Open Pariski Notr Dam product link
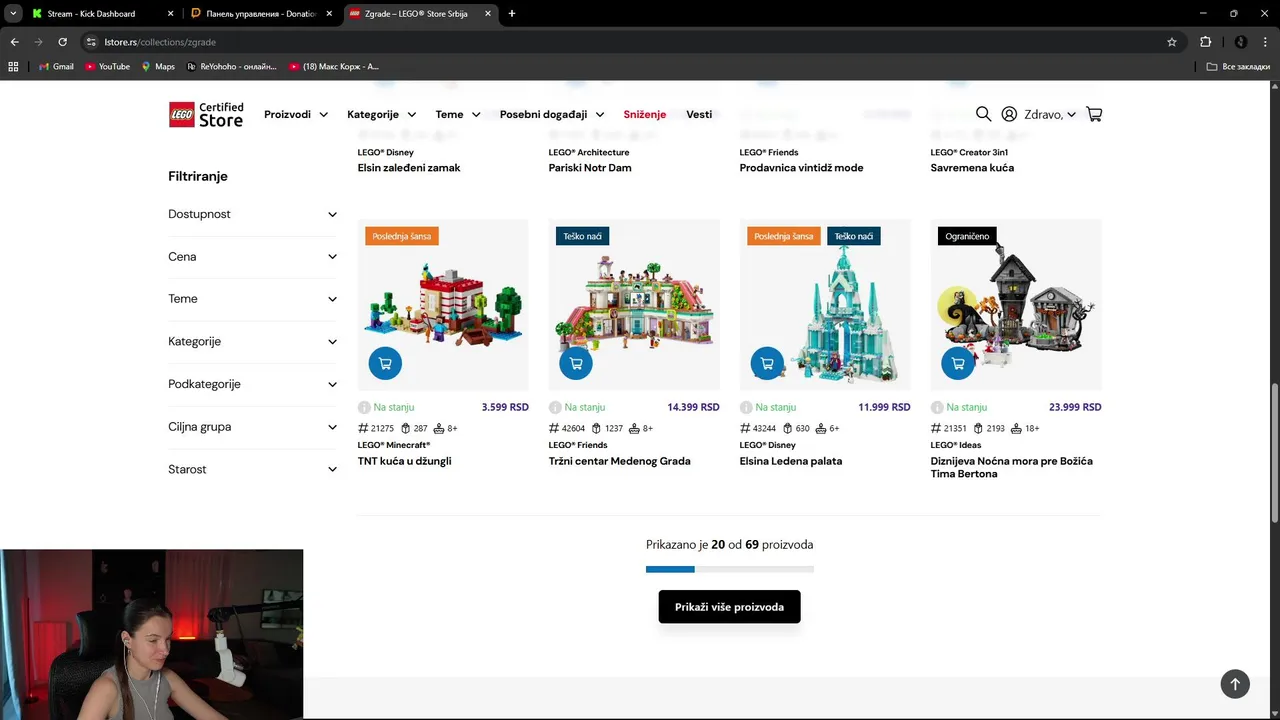The height and width of the screenshot is (720, 1280). pos(590,168)
